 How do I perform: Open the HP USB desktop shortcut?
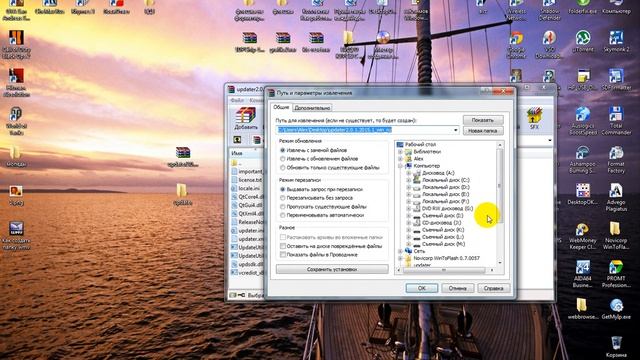click(x=582, y=80)
